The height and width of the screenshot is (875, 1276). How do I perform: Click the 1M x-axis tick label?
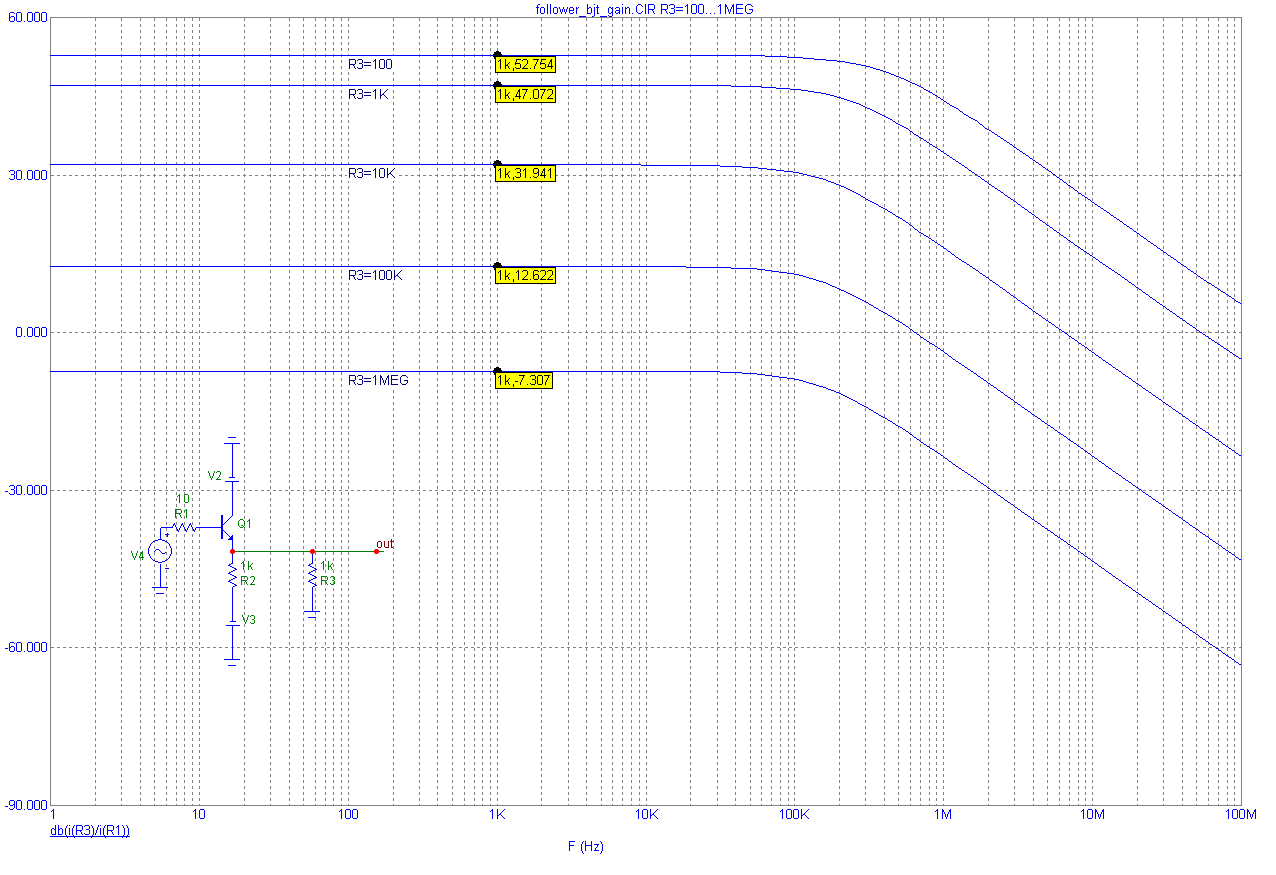pos(943,815)
